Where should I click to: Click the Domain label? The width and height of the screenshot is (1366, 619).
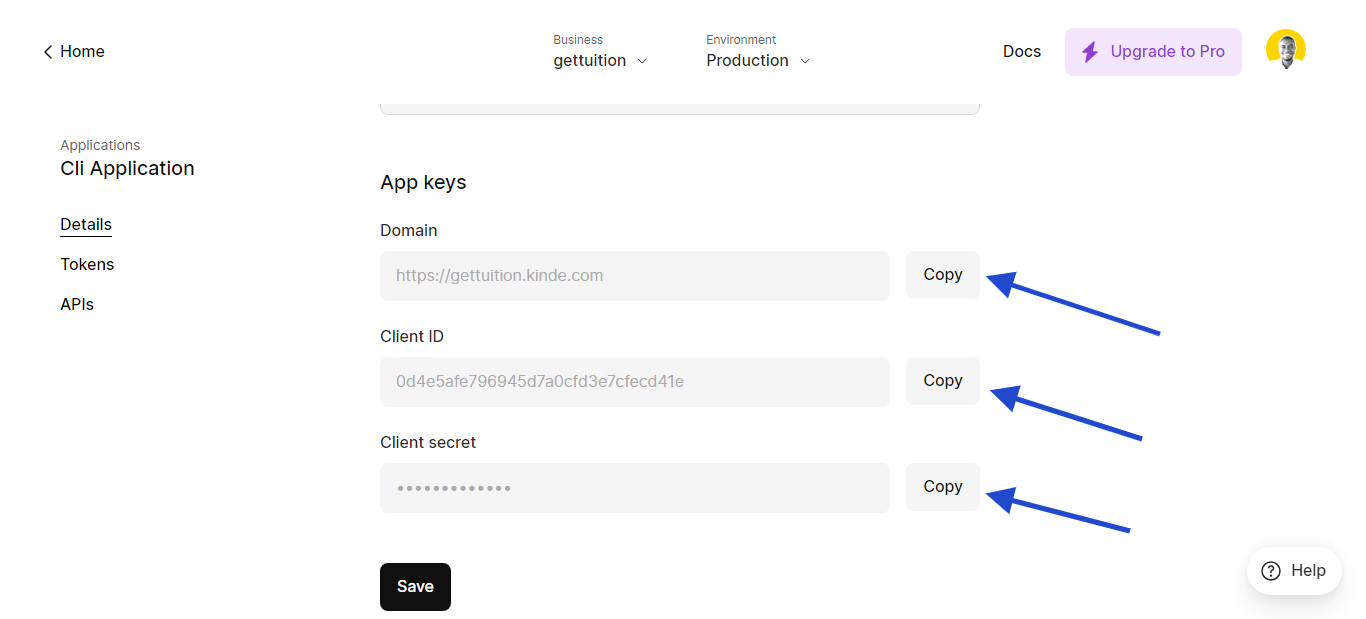pos(409,231)
